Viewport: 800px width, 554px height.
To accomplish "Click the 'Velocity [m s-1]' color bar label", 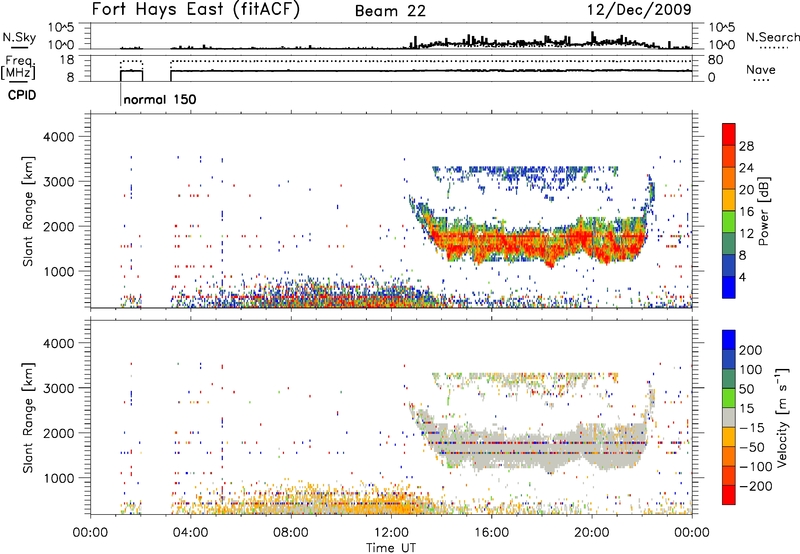I will (x=782, y=417).
